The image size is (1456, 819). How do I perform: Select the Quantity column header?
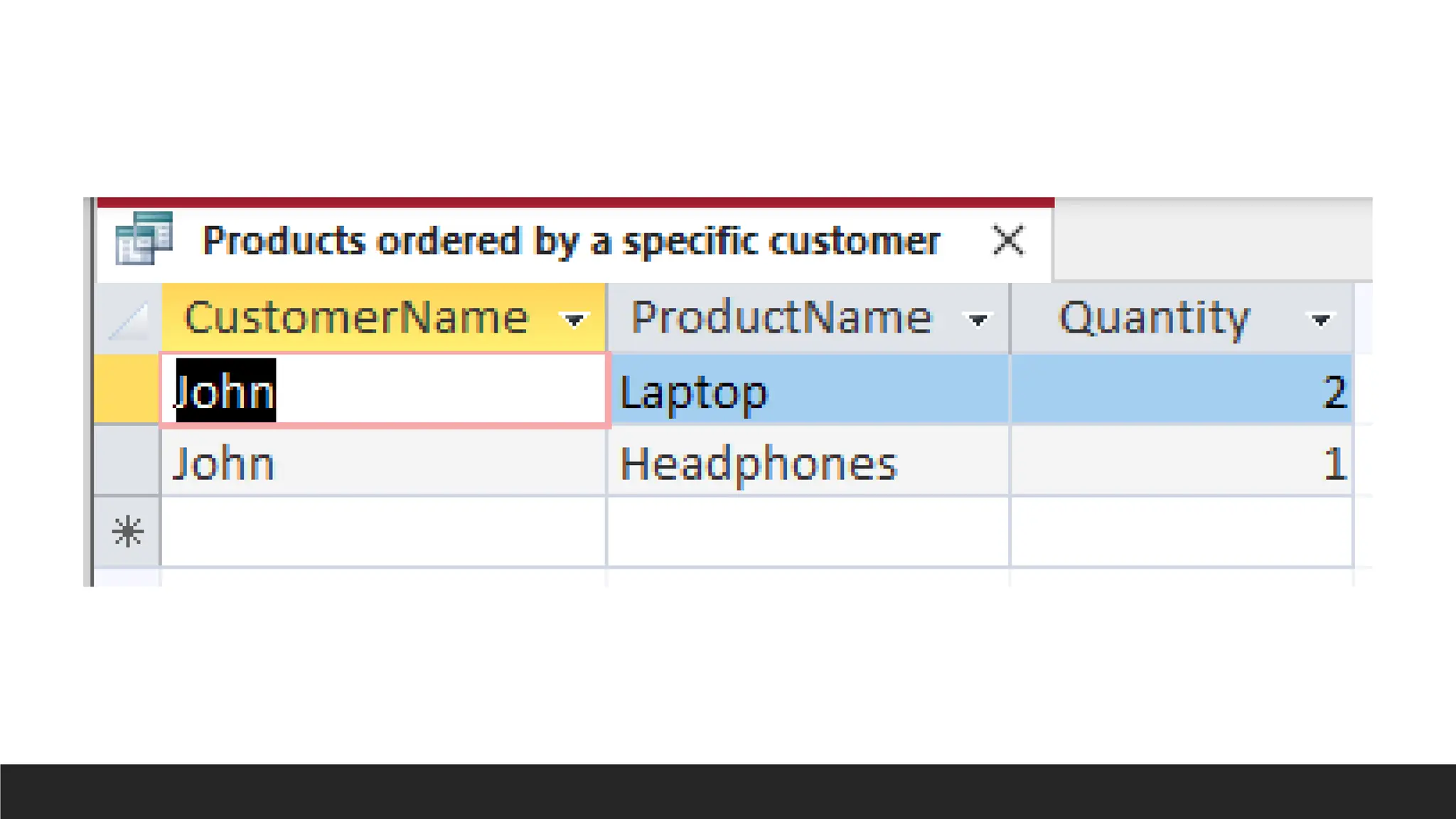coord(1153,317)
